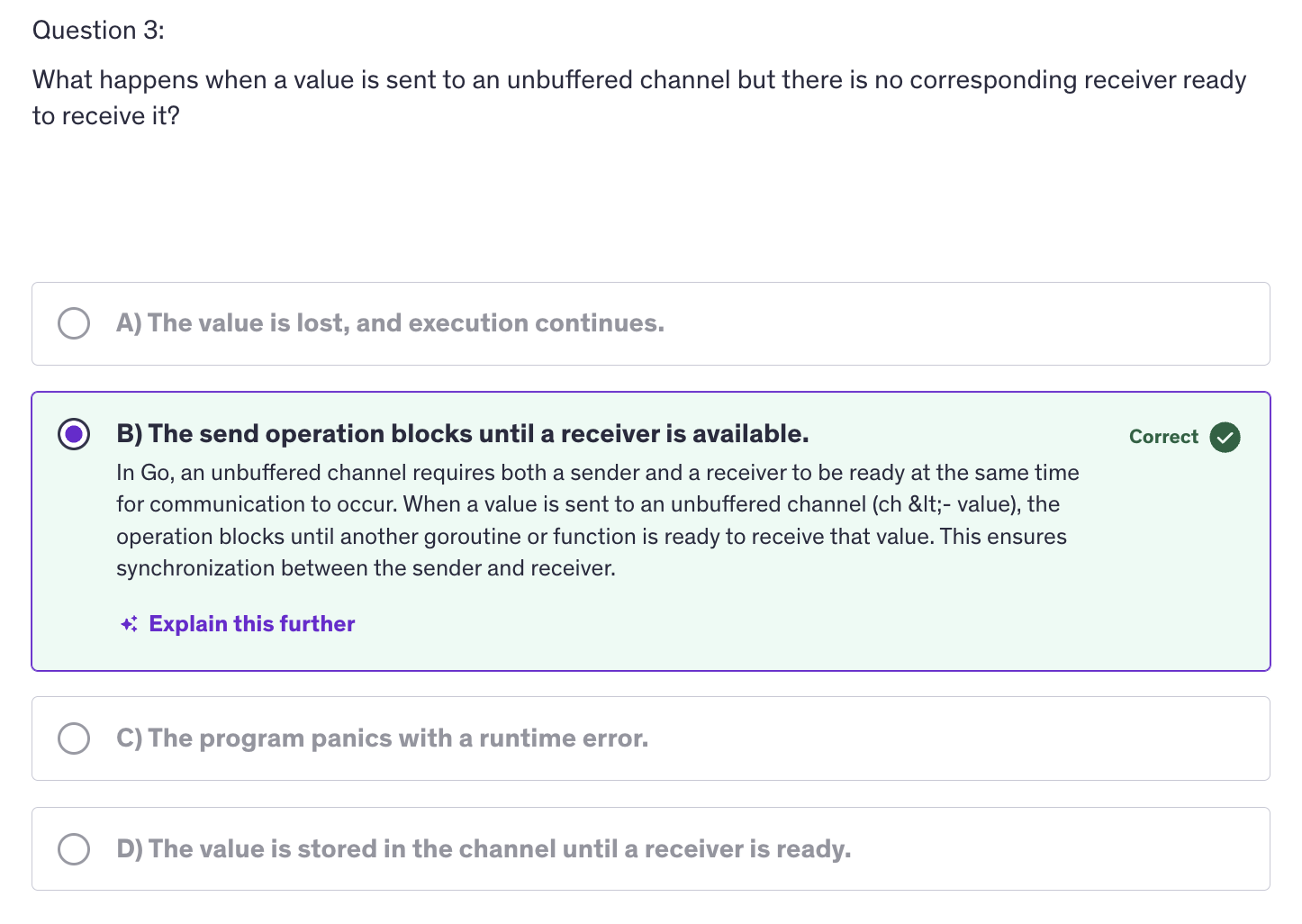Viewport: 1302px width, 924px height.
Task: Select radio button for option A
Action: point(74,323)
